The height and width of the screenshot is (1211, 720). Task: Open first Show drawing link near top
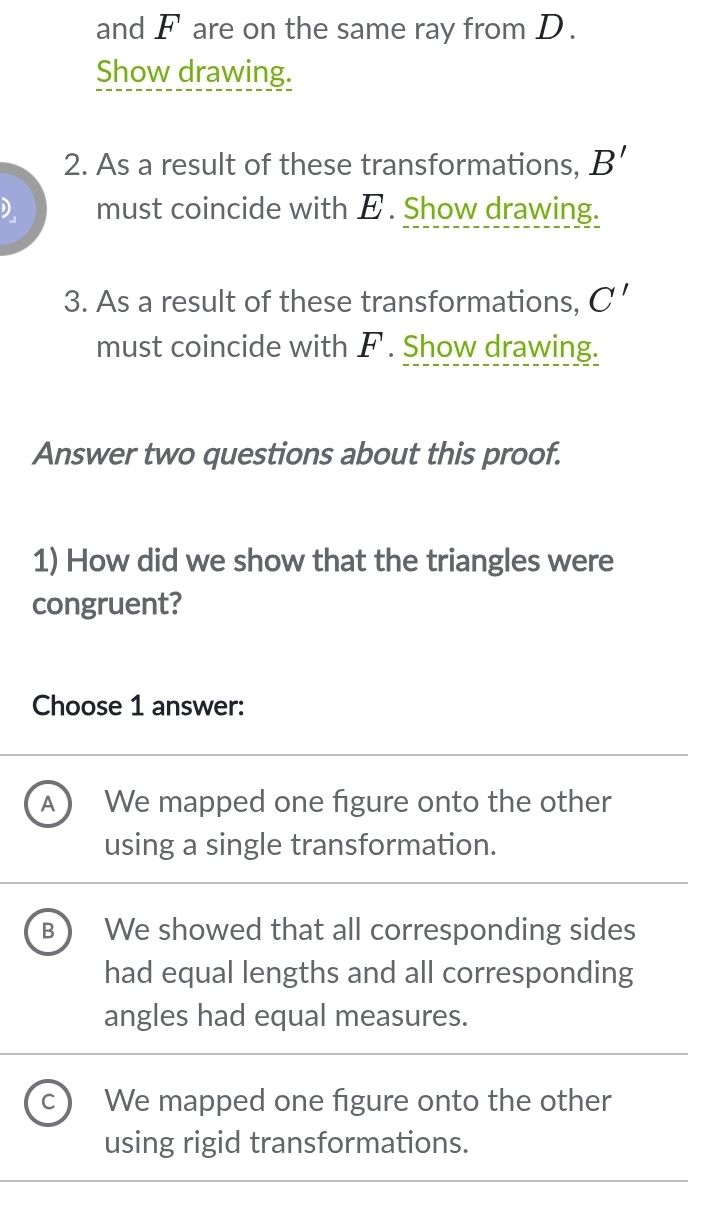194,72
